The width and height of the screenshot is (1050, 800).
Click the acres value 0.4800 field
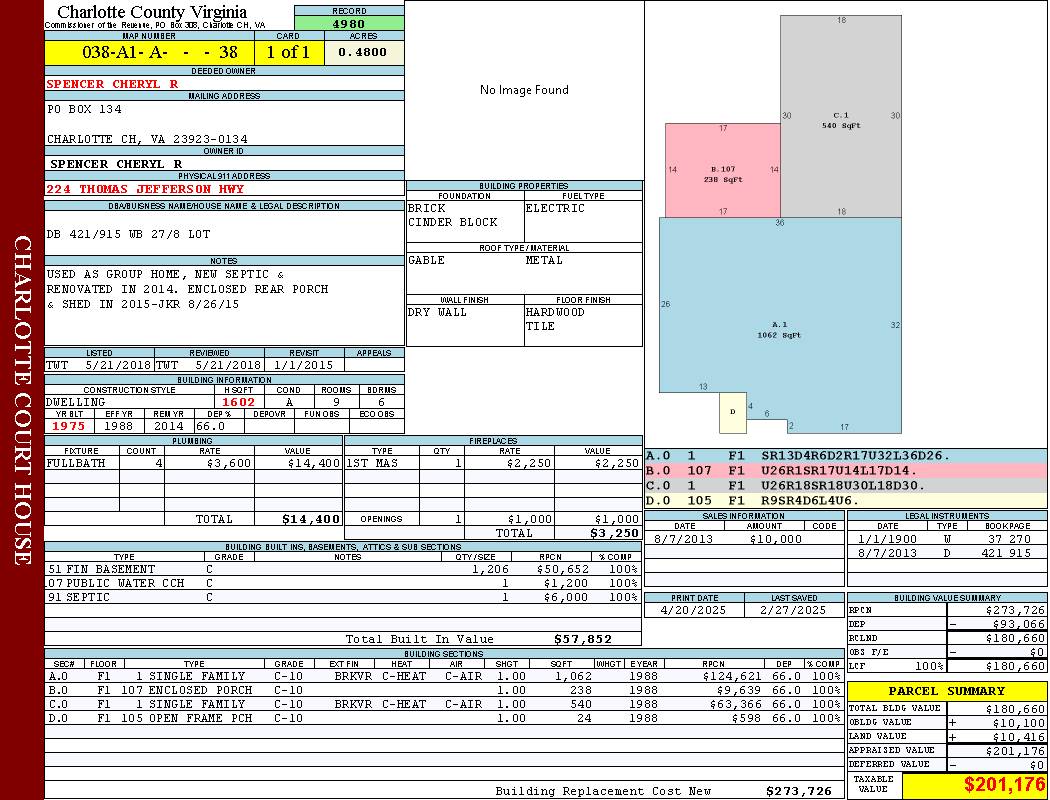(x=364, y=52)
